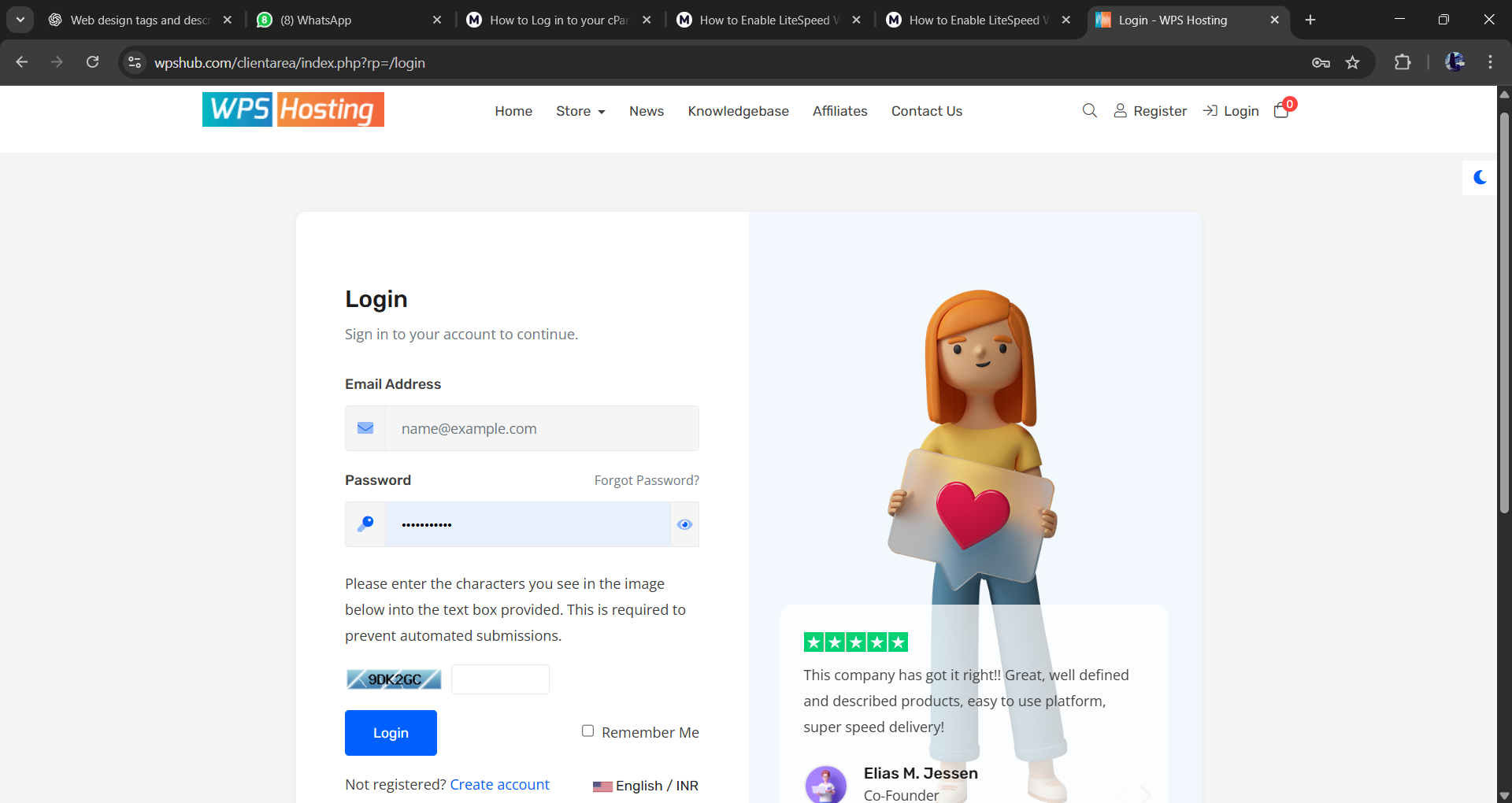Bookmark this page with the star icon

tap(1352, 63)
